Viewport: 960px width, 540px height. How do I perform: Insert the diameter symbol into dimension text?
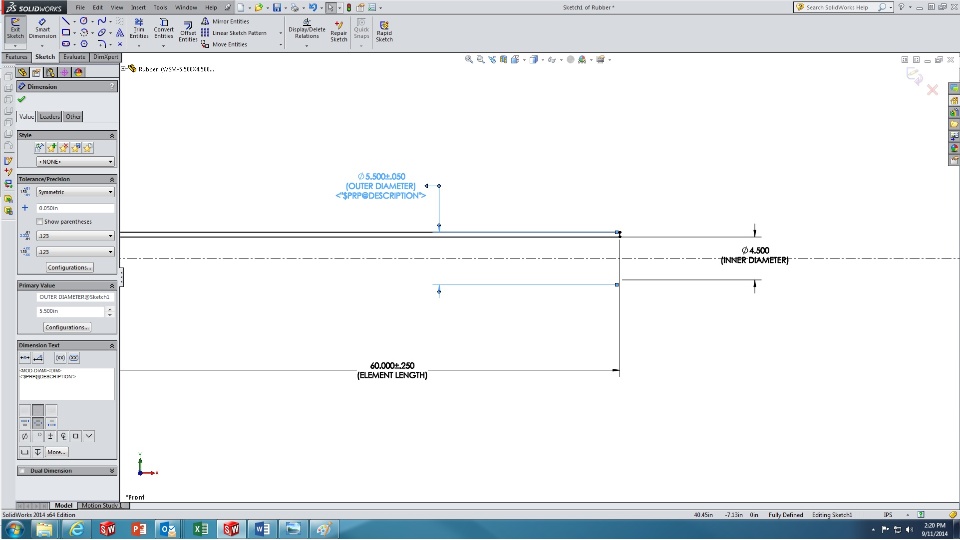click(24, 436)
